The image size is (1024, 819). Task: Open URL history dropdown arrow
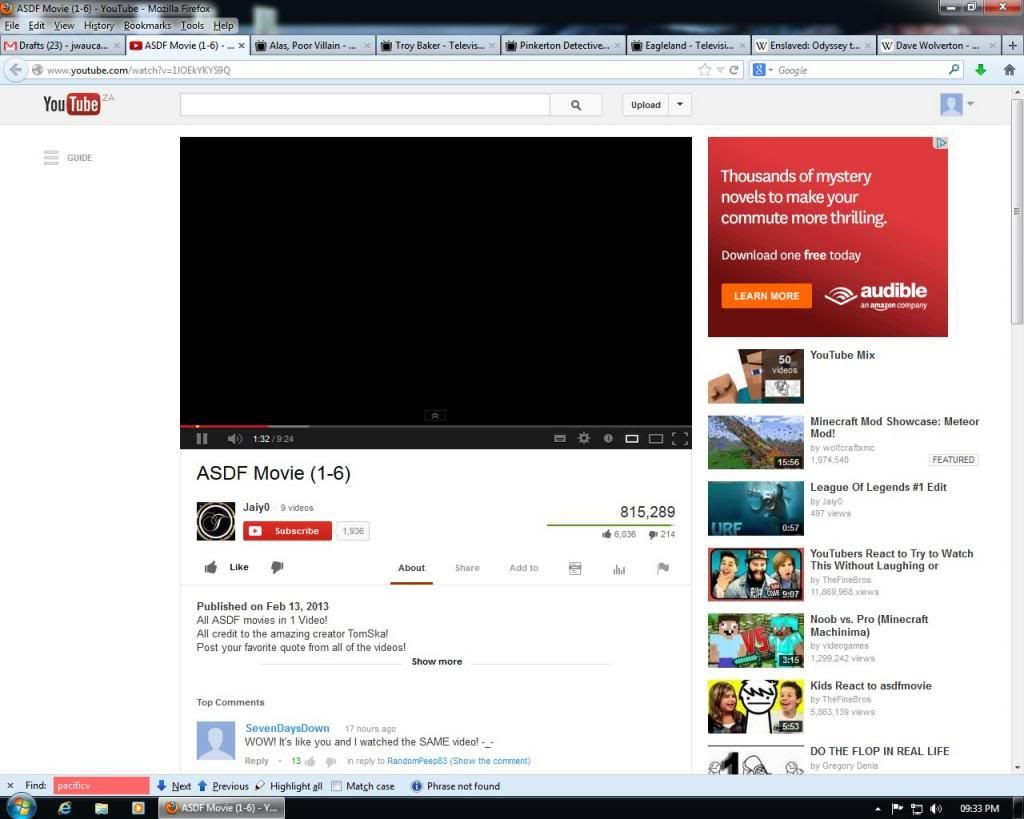click(x=720, y=70)
